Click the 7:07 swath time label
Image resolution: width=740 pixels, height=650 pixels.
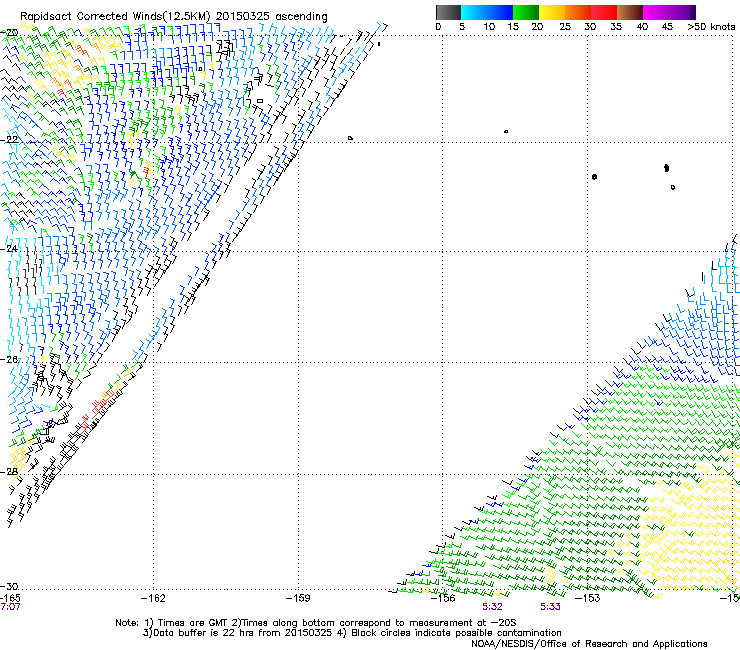coord(10,607)
